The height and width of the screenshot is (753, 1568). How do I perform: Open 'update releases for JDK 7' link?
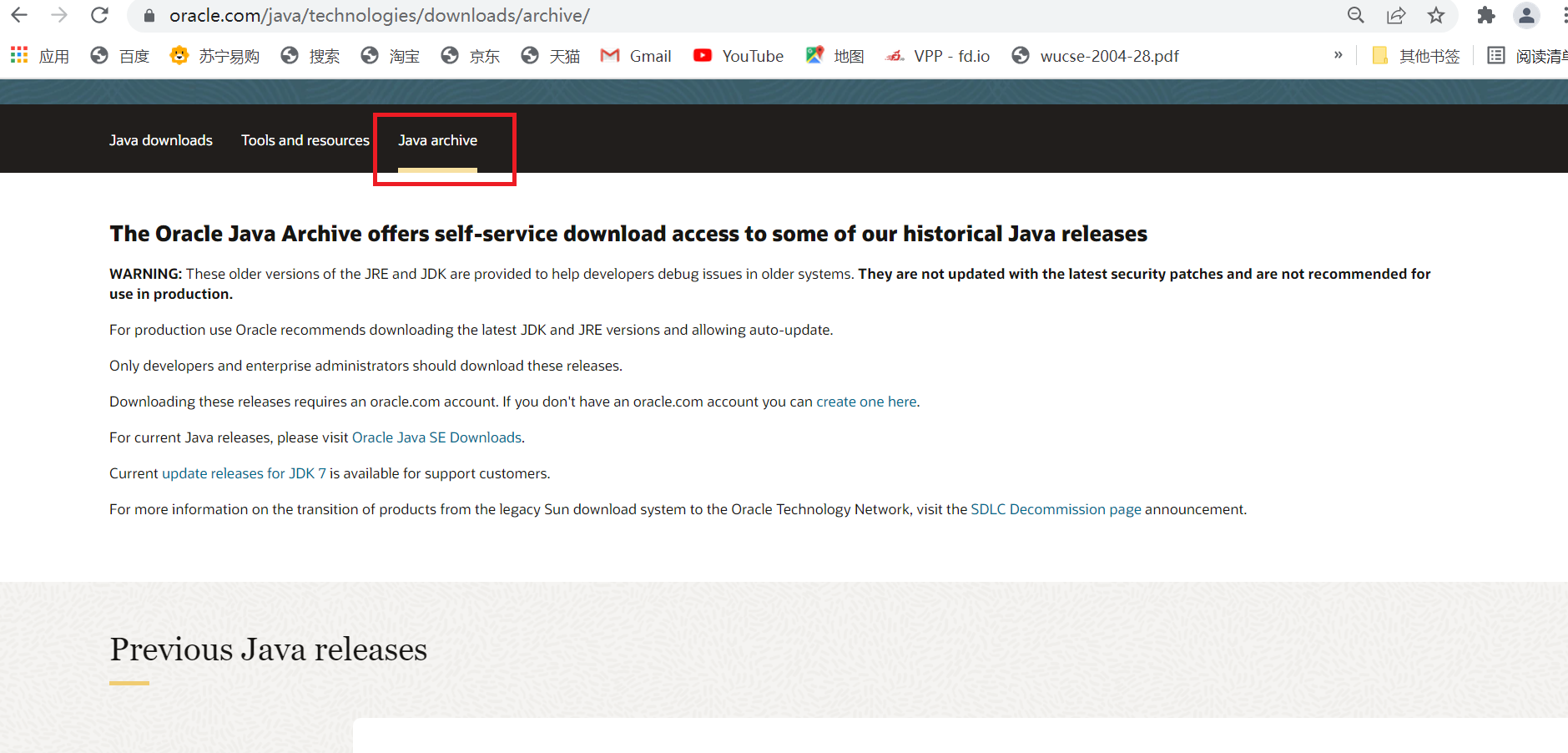[x=244, y=473]
